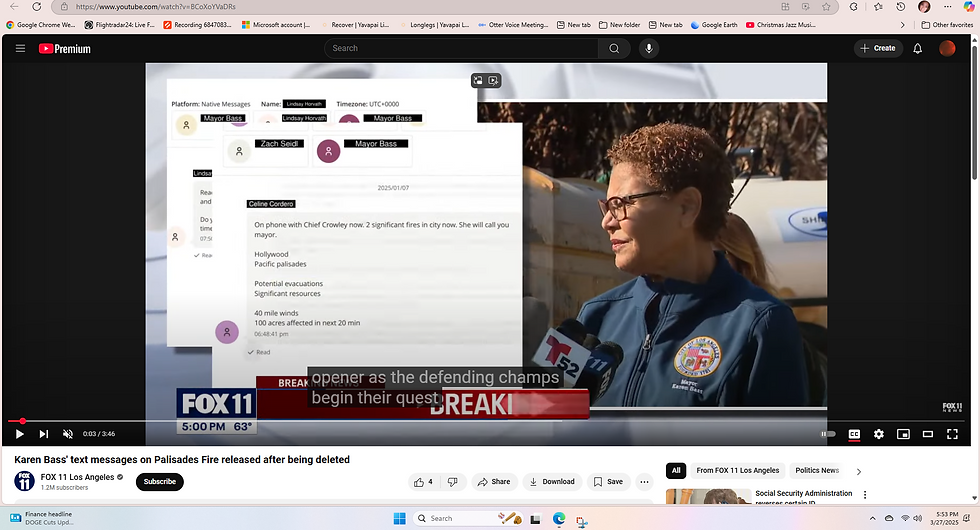Open Google Earth bookmark
This screenshot has width=980, height=530.
pos(714,25)
